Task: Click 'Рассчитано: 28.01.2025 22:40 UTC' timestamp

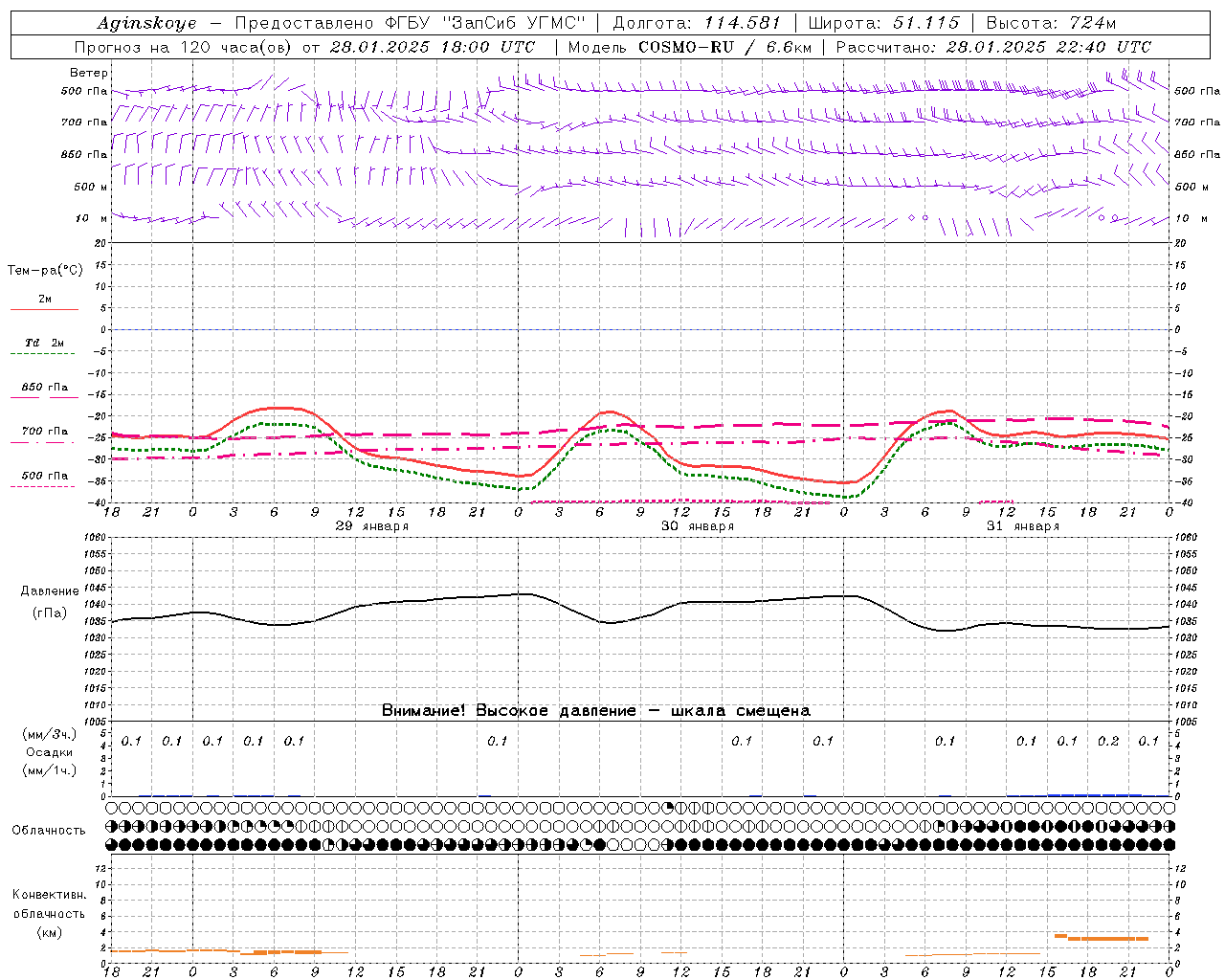Action: (x=993, y=47)
